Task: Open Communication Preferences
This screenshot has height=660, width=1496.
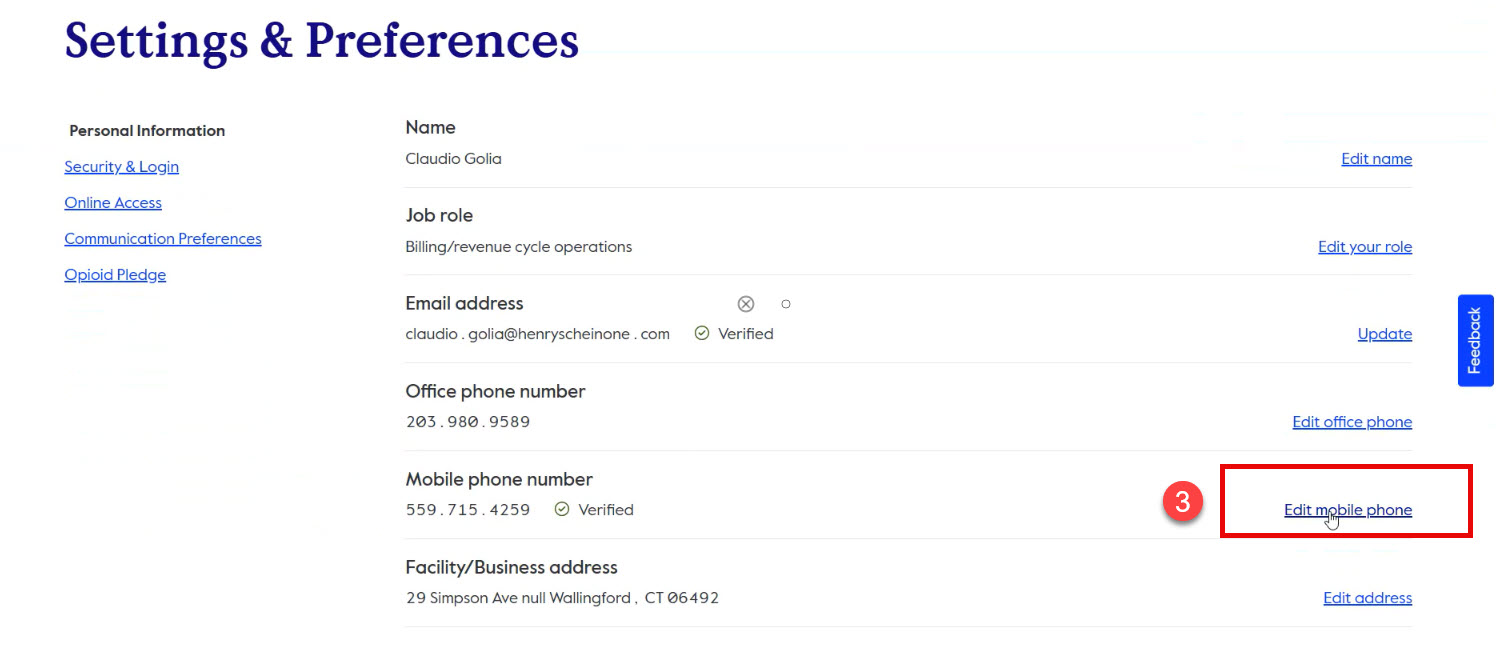Action: pos(163,238)
